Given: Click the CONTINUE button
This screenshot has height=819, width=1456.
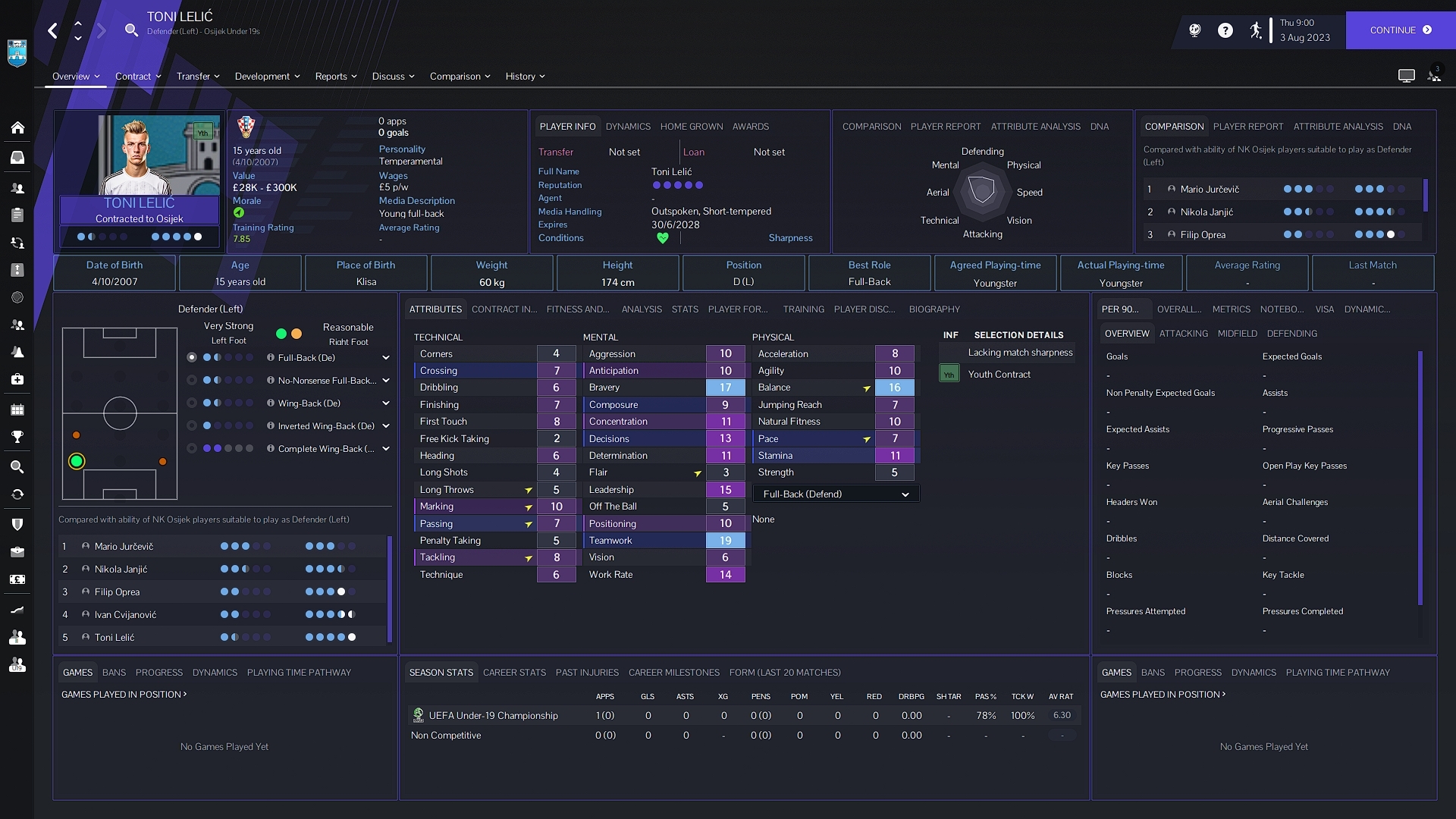Looking at the screenshot, I should click(1400, 30).
